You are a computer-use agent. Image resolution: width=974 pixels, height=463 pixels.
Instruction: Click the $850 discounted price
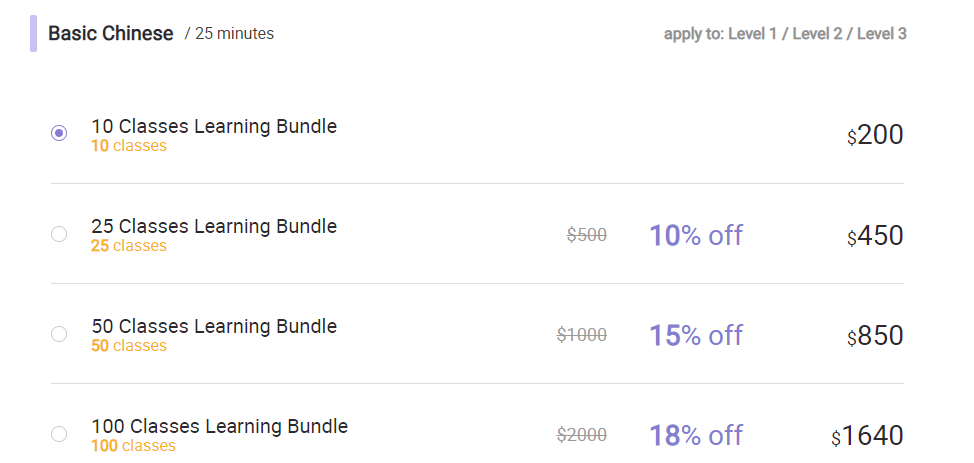pyautogui.click(x=875, y=336)
